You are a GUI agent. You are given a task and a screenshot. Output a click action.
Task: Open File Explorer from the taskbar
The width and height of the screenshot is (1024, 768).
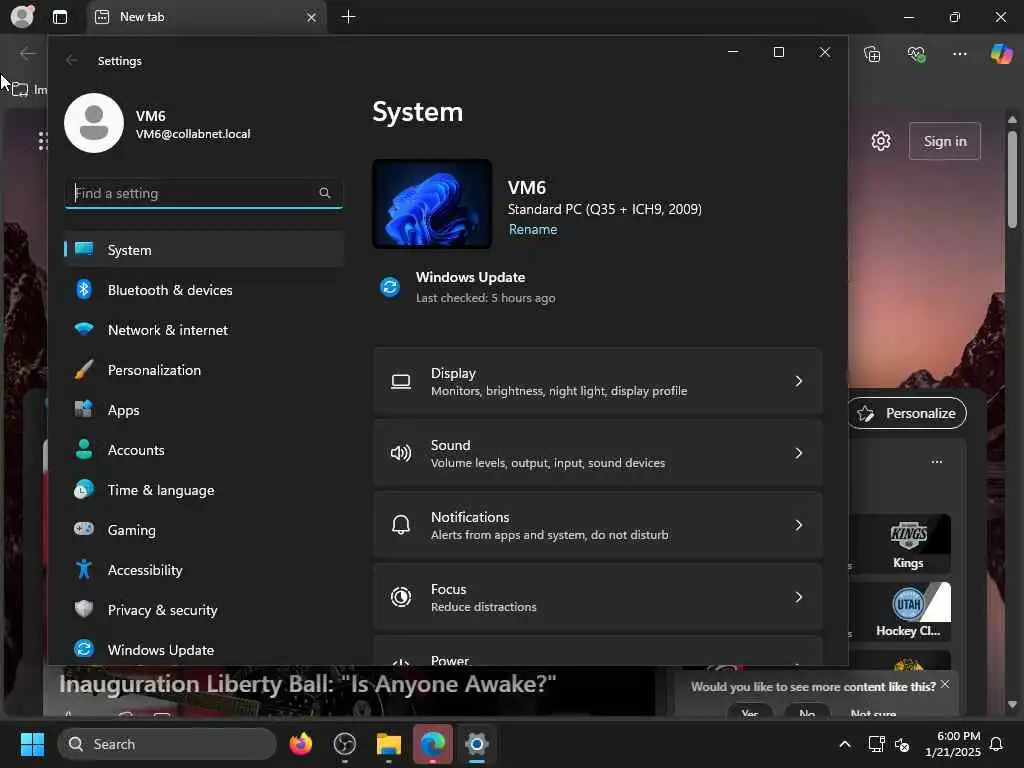coord(389,744)
